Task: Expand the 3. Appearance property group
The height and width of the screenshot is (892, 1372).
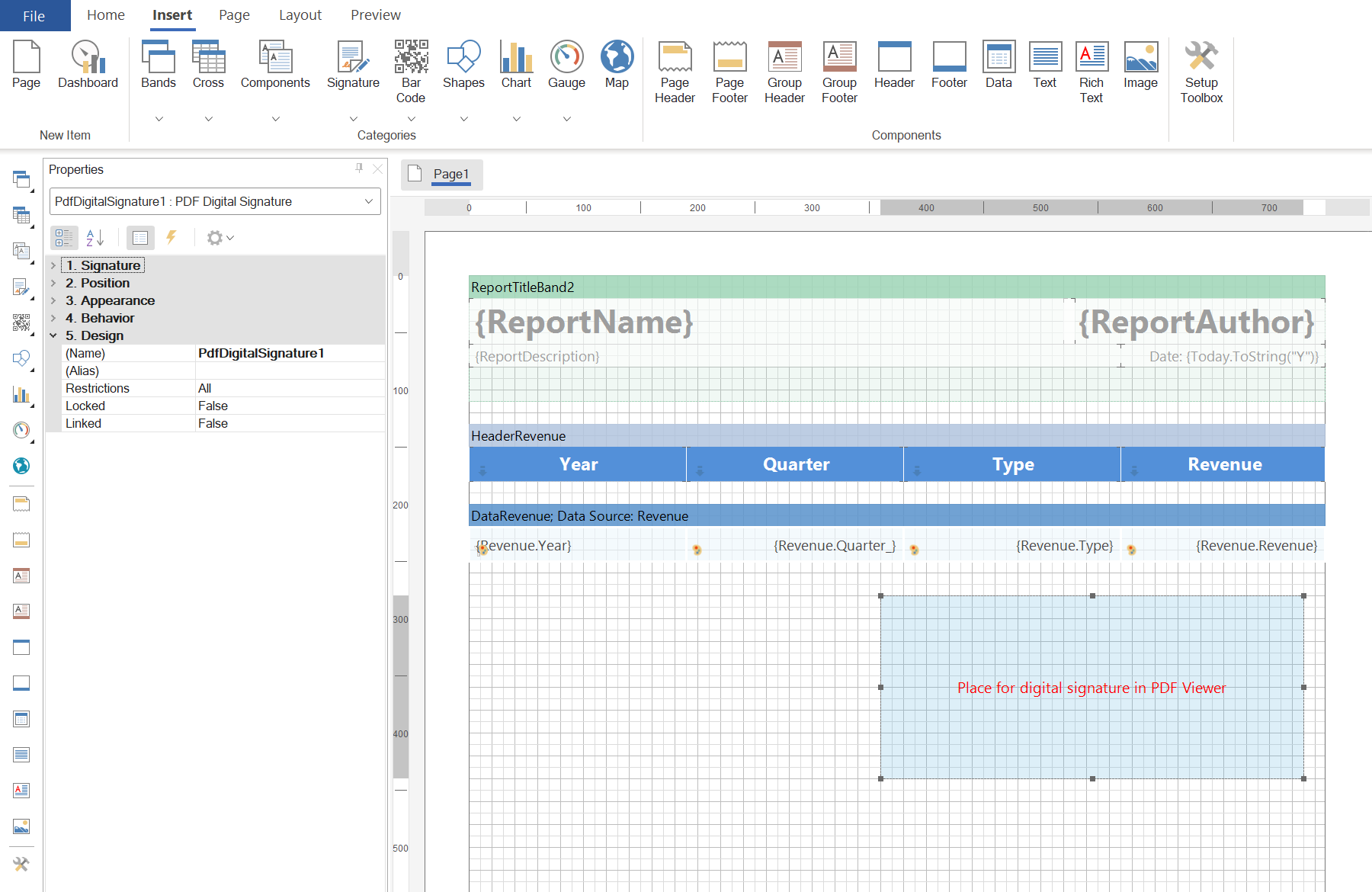Action: point(53,300)
